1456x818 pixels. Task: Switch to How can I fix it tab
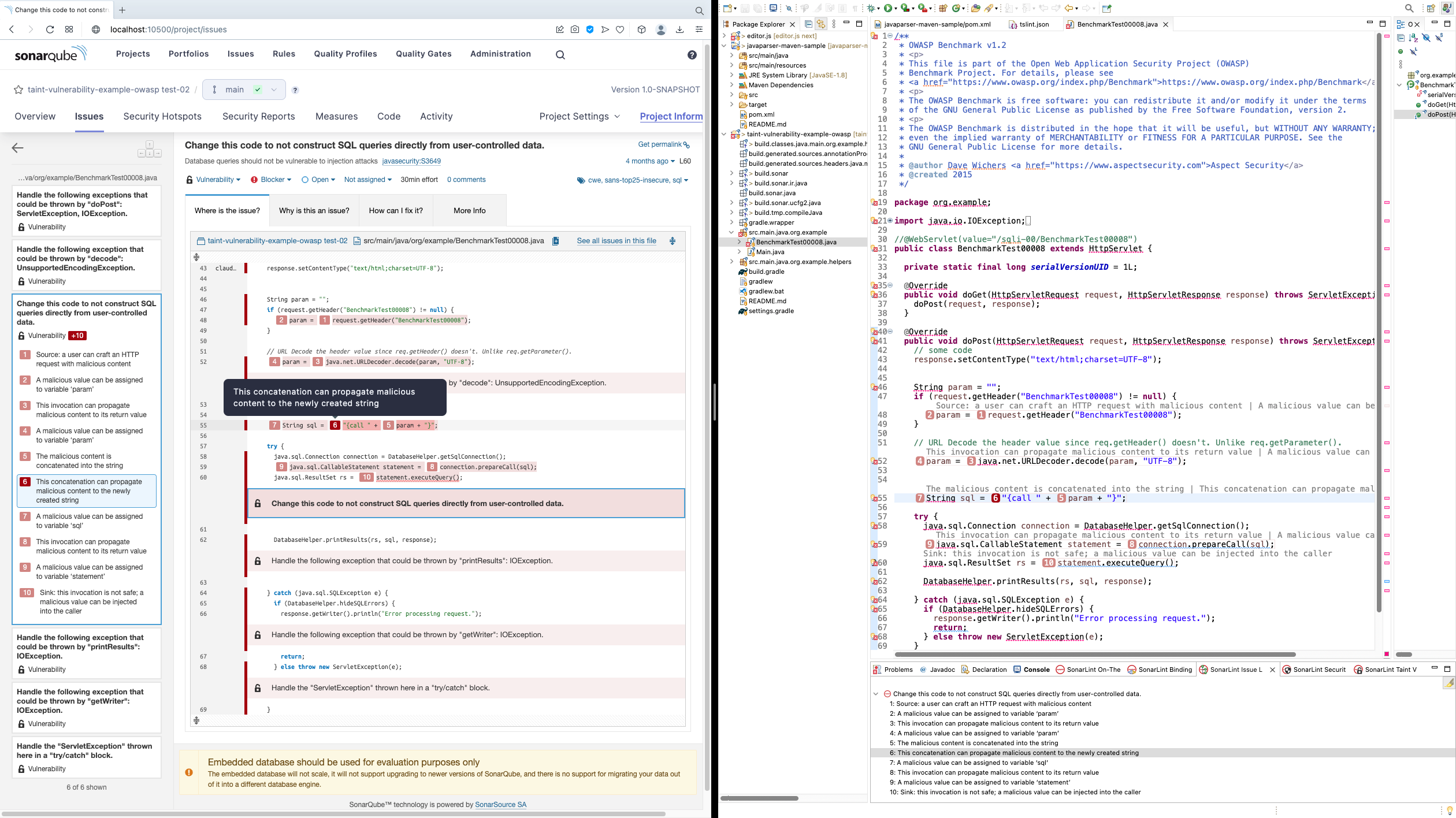(396, 210)
